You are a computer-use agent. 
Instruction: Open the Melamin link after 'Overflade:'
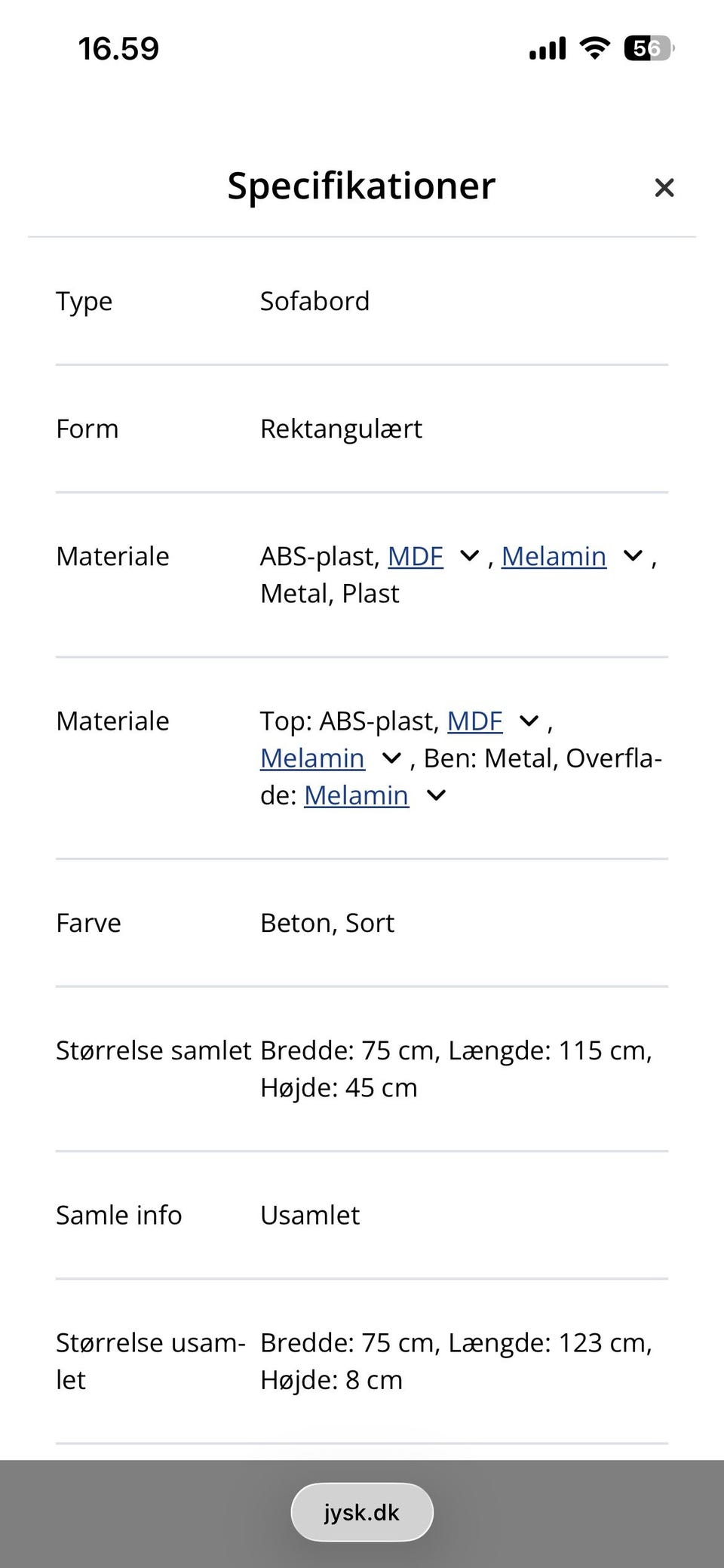[356, 795]
